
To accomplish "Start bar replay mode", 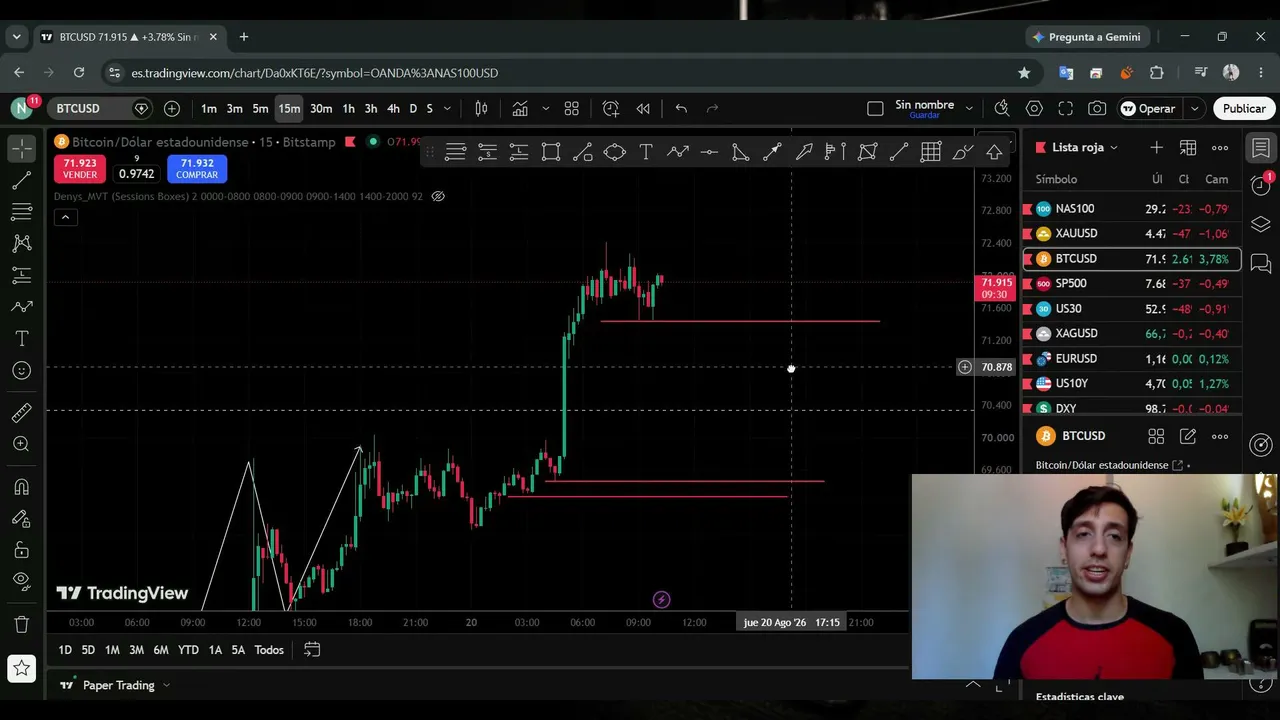I will click(643, 108).
